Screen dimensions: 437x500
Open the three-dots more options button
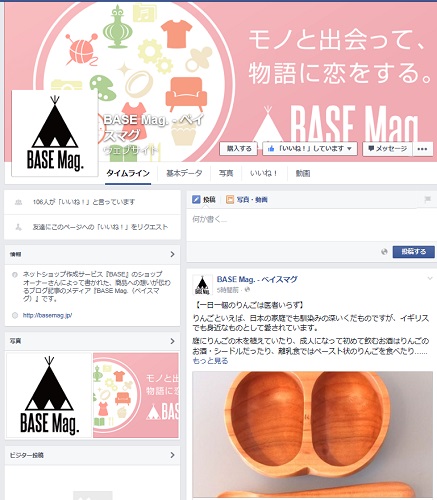[x=422, y=149]
